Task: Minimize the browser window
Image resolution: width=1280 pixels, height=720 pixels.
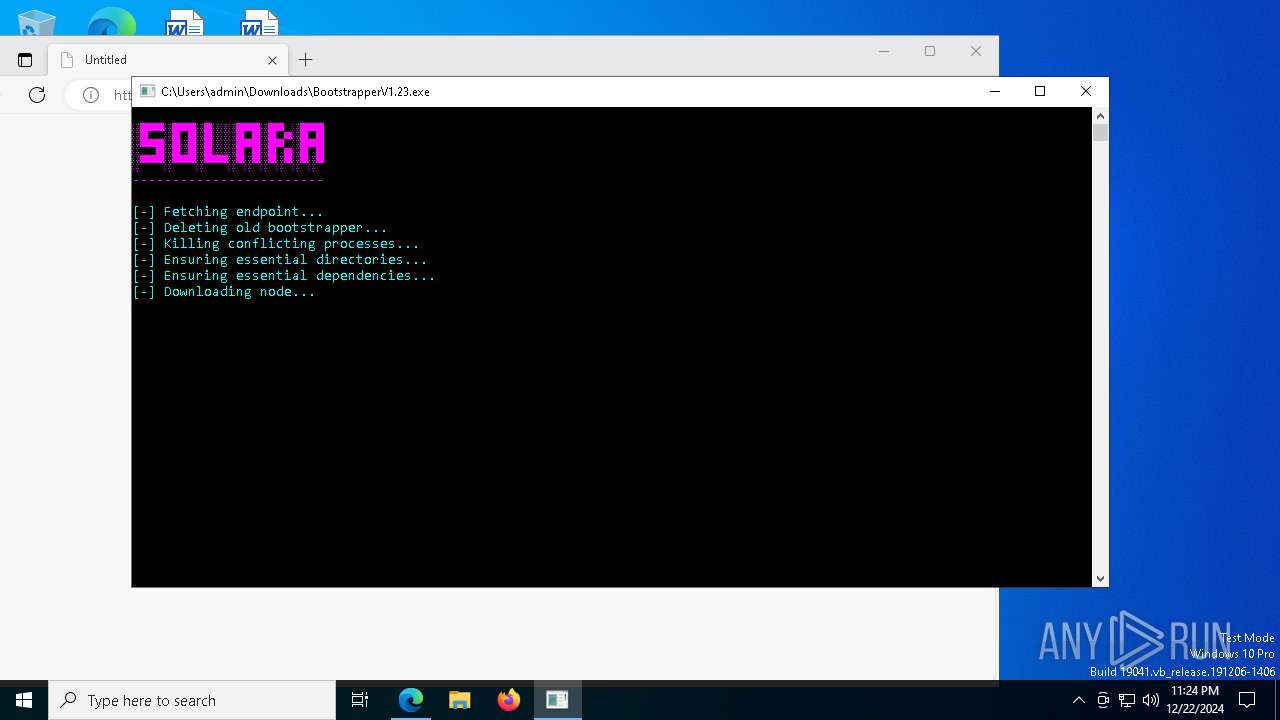Action: [x=884, y=51]
